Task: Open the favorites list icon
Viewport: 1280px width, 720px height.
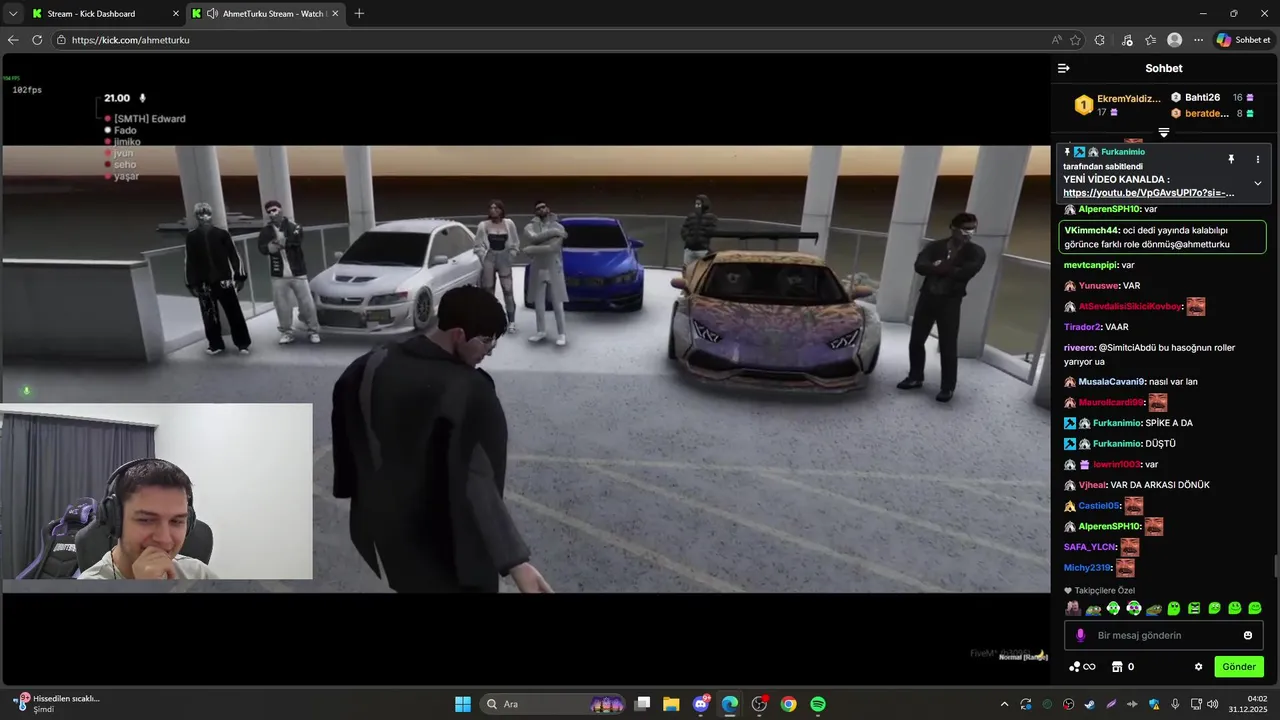Action: click(x=1151, y=40)
